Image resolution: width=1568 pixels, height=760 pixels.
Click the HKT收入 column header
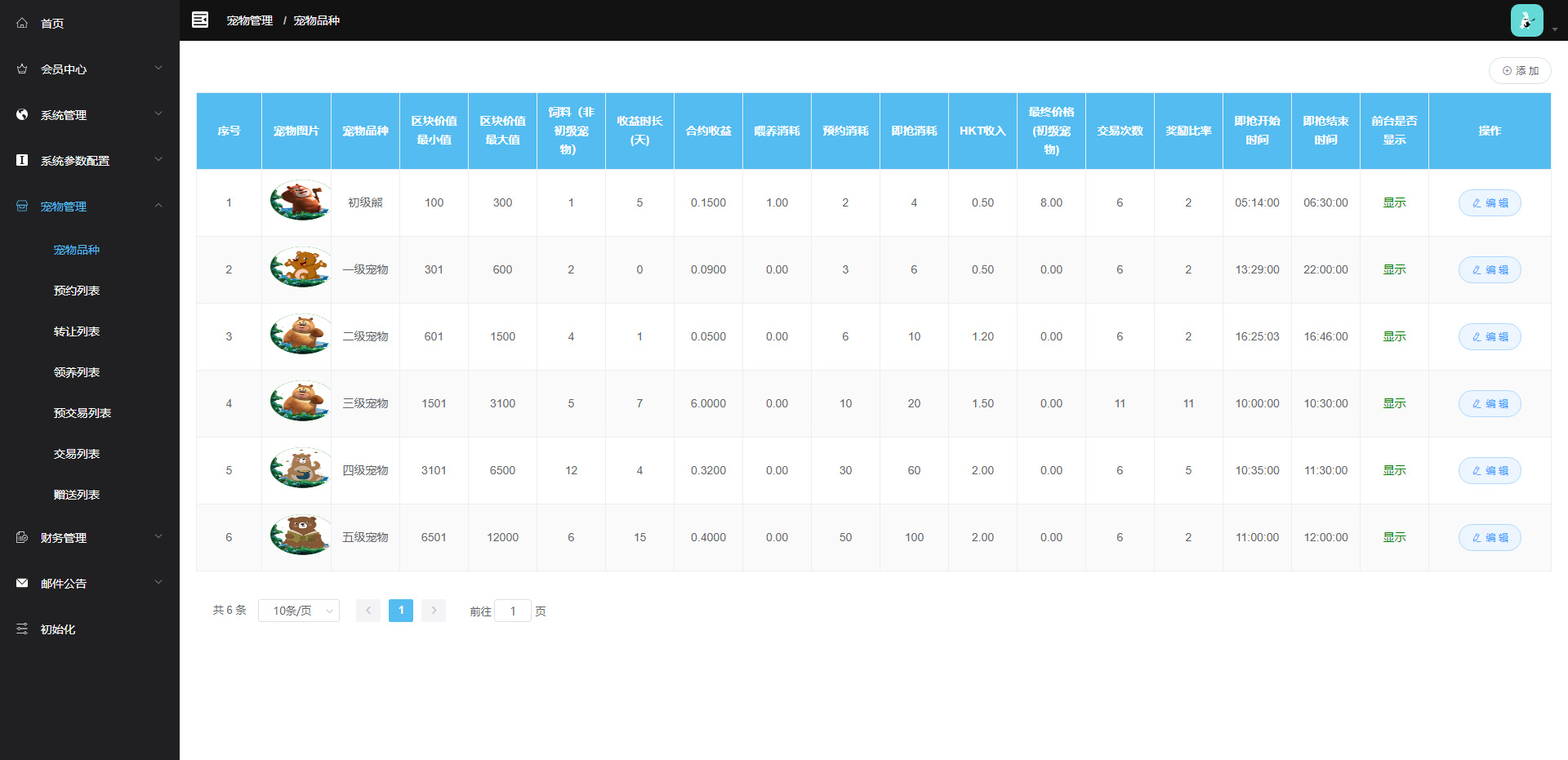pyautogui.click(x=982, y=131)
